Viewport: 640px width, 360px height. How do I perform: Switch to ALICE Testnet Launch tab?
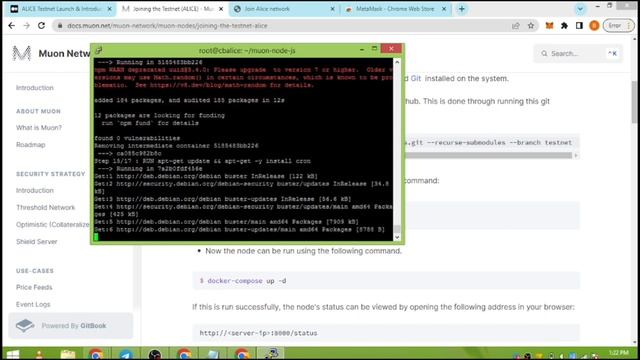(61, 9)
